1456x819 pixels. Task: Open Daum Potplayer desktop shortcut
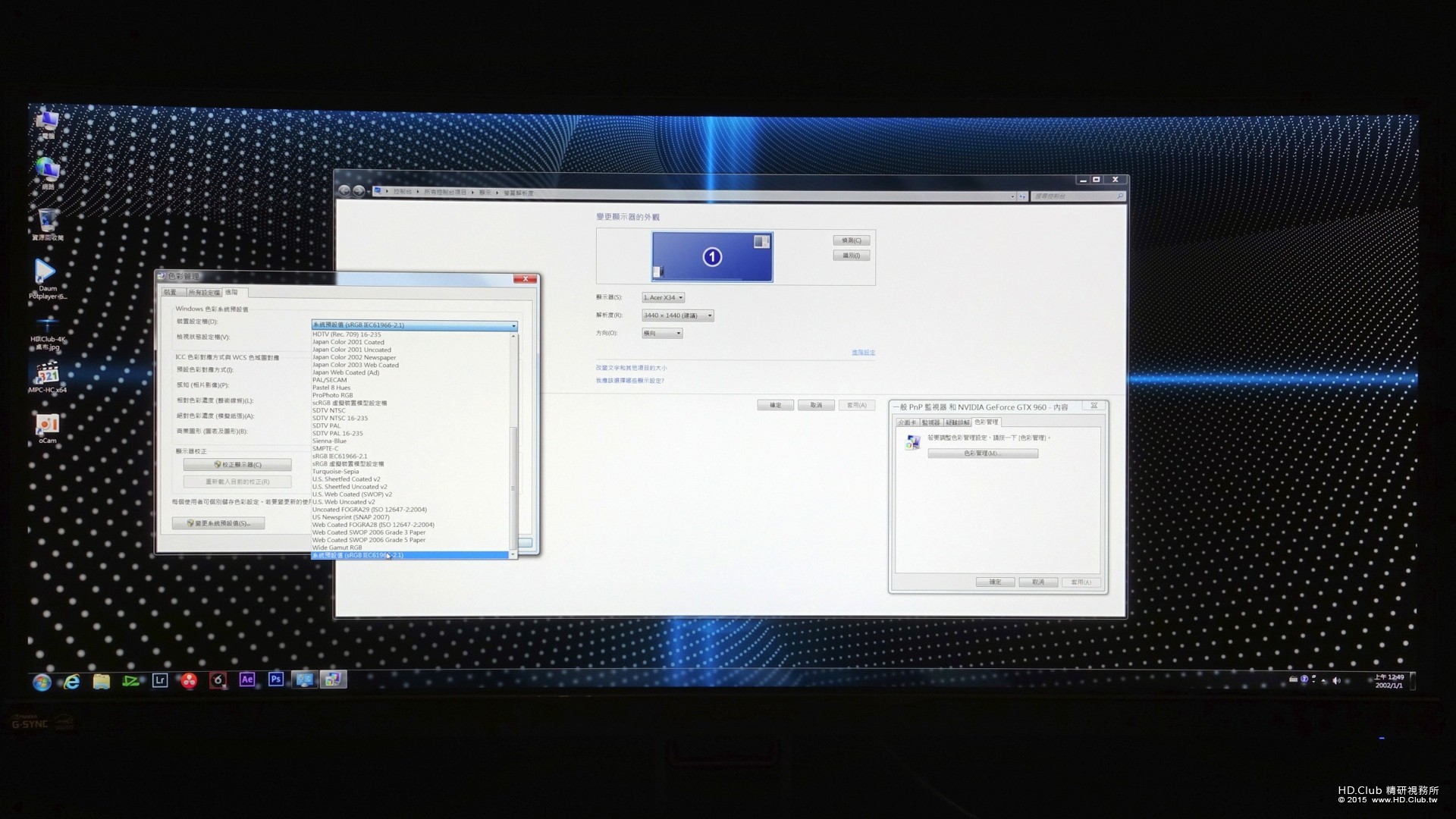47,279
